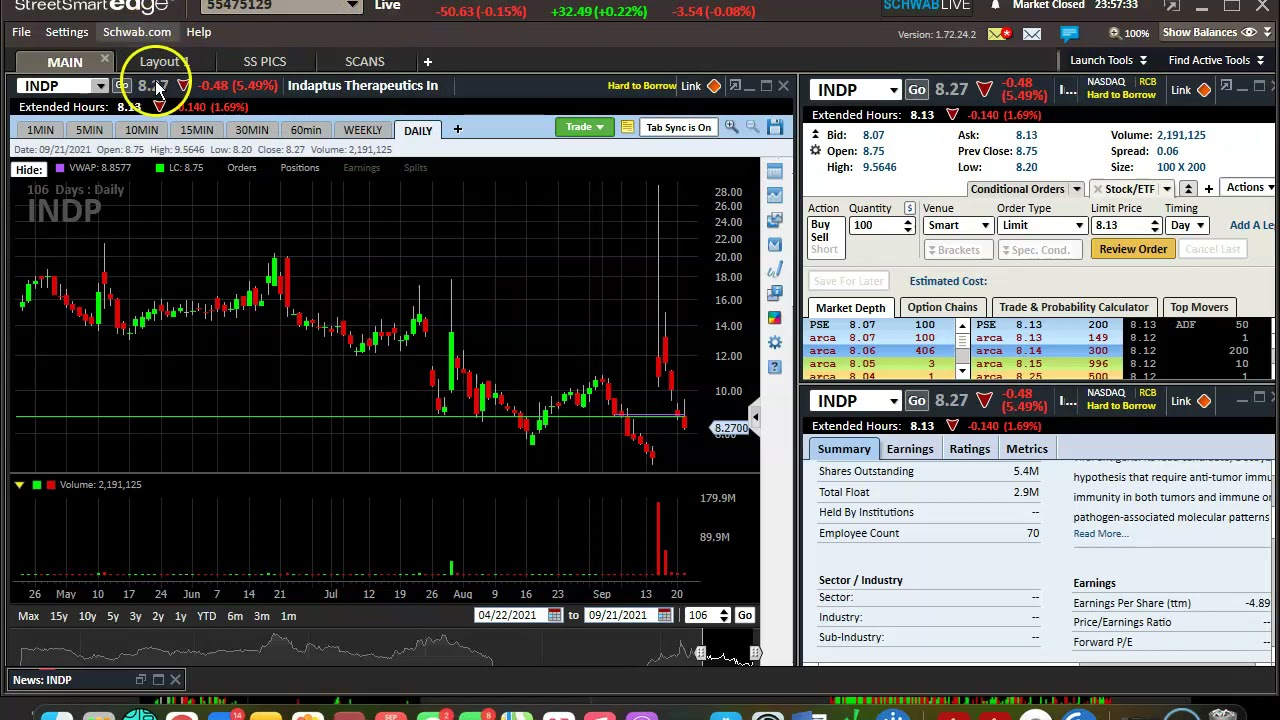1280x720 pixels.
Task: Collapse the quote details double-arrow beside Bid
Action: pyautogui.click(x=816, y=135)
